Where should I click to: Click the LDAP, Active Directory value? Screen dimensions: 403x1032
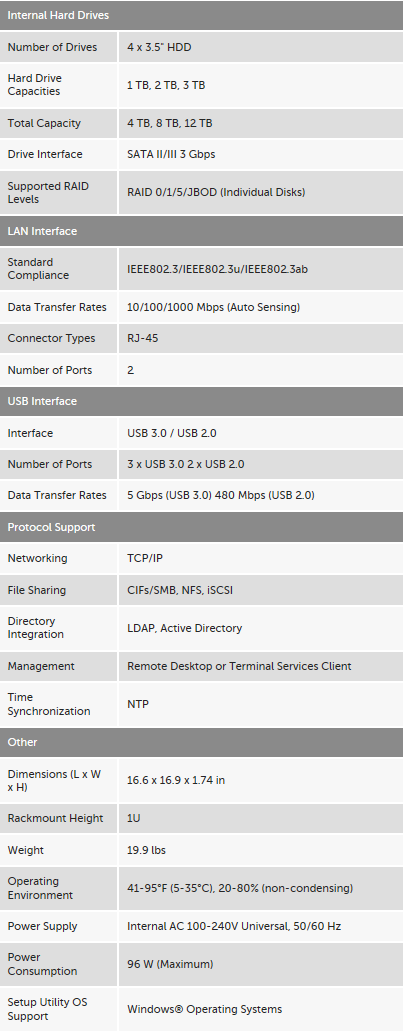(x=184, y=629)
